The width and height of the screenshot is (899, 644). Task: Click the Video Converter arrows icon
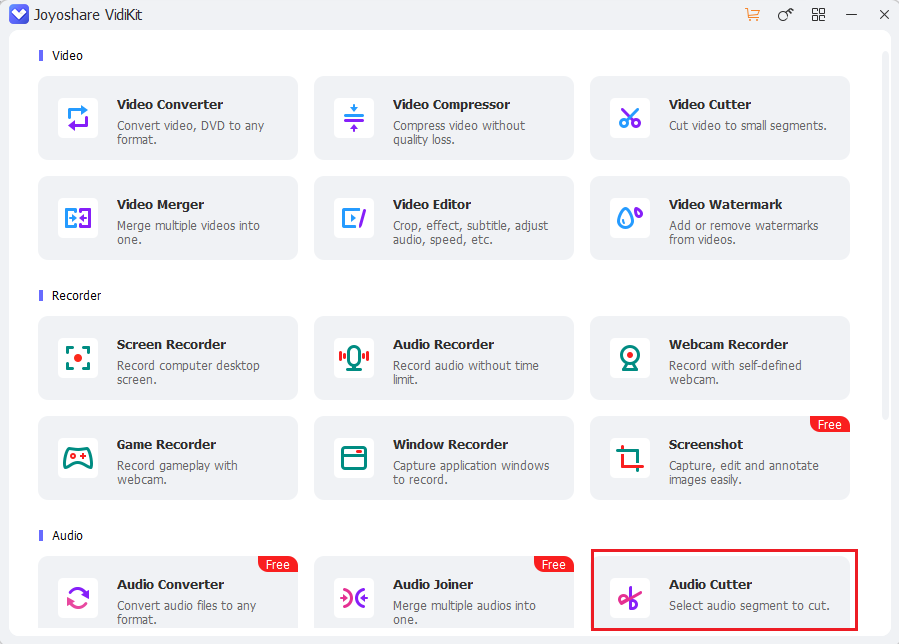[78, 118]
